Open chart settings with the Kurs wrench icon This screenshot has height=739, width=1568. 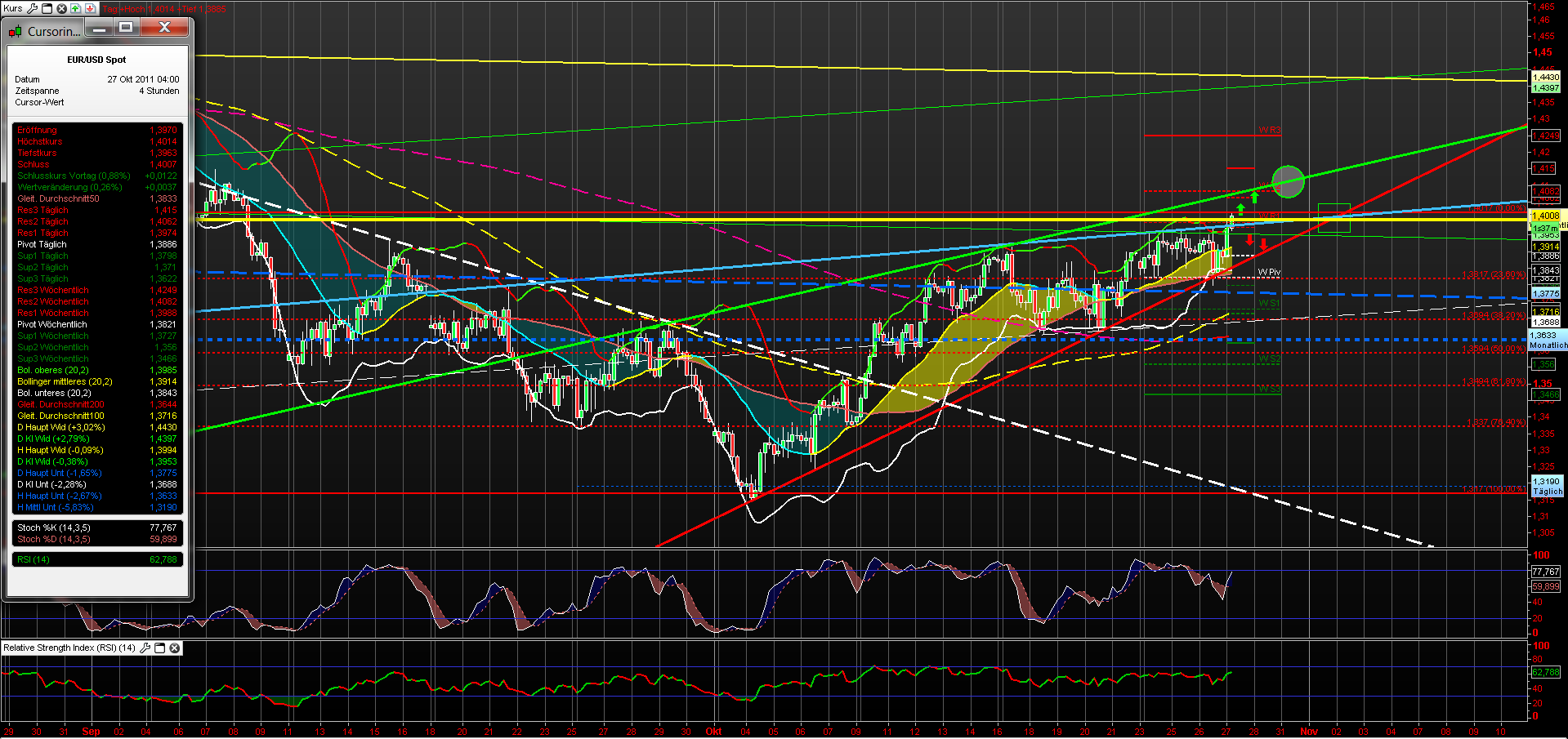[x=33, y=9]
